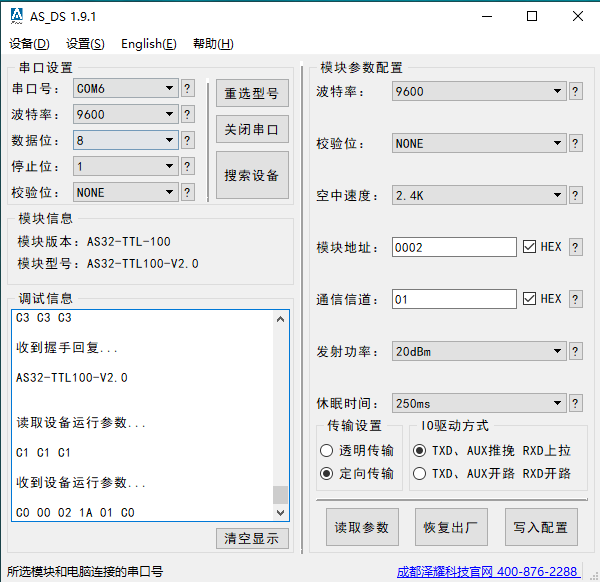
Task: Click the 关闭串口 button
Action: (252, 129)
